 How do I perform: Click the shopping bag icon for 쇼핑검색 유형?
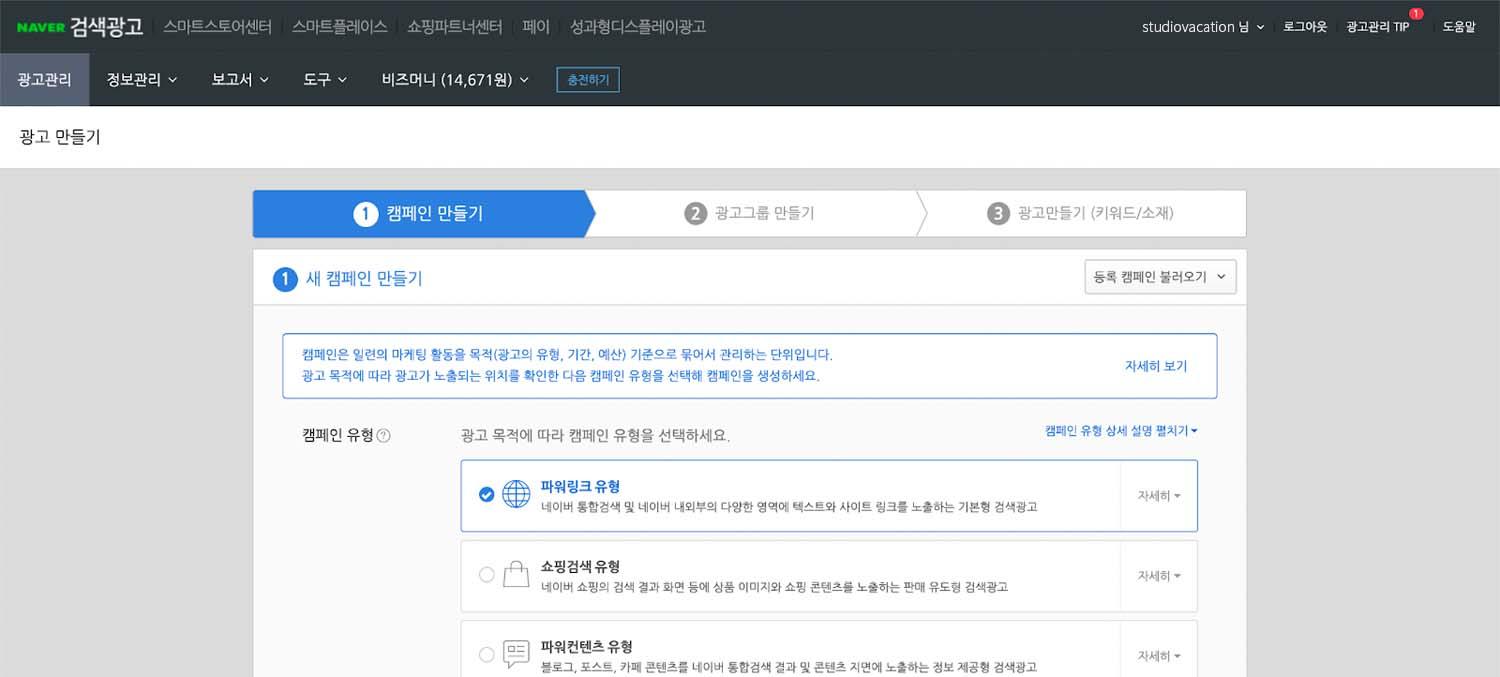516,575
